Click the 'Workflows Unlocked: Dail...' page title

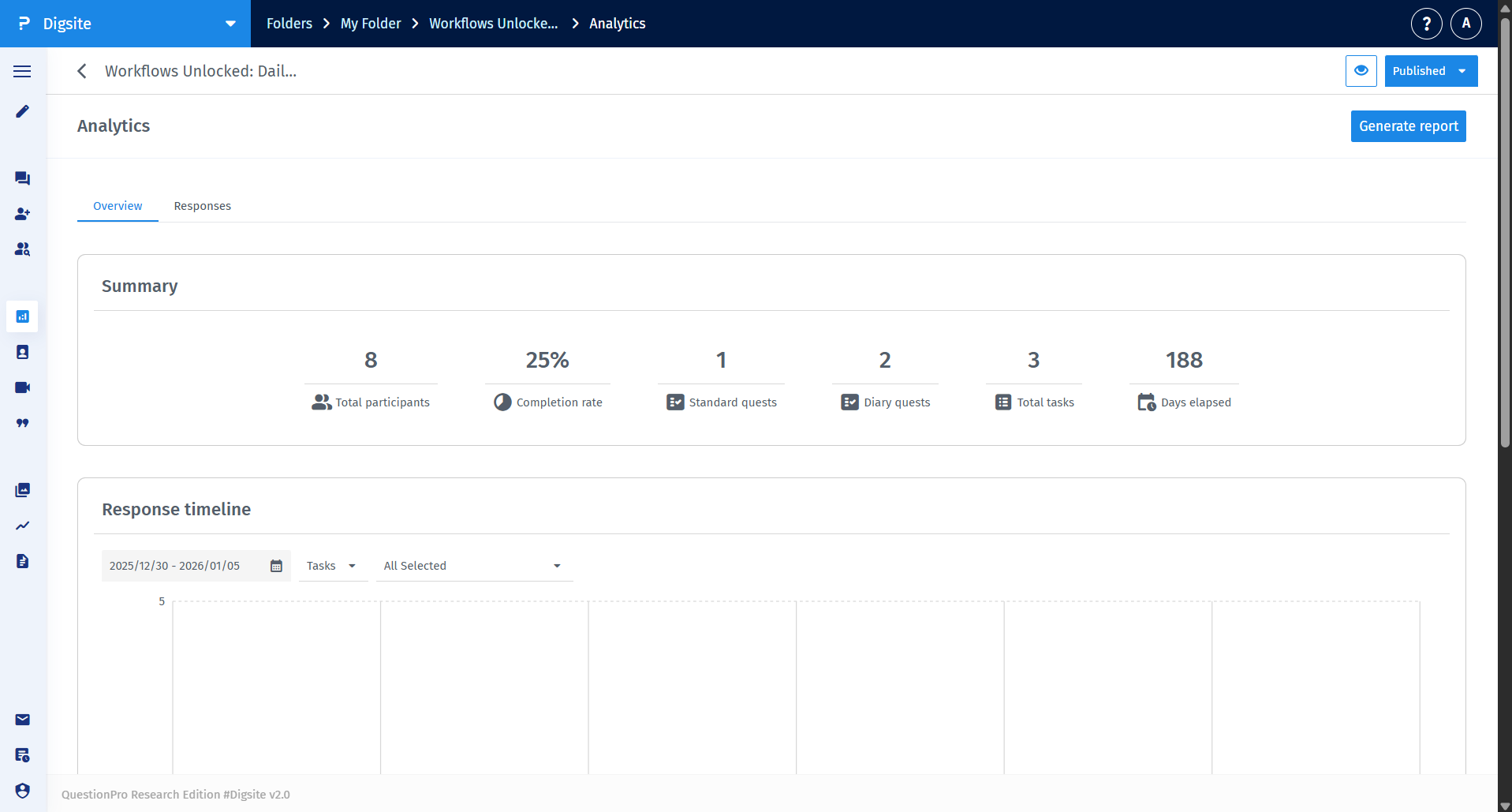coord(200,71)
